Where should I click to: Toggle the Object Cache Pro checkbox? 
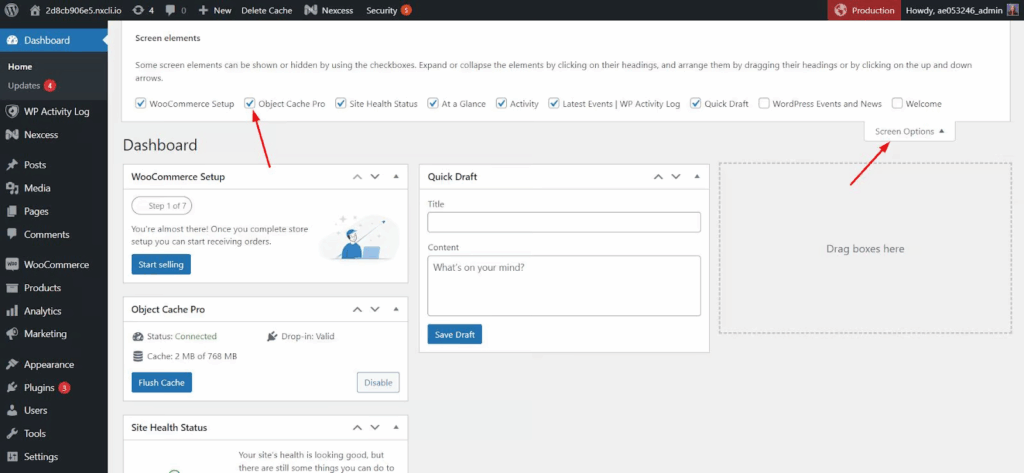pyautogui.click(x=249, y=103)
